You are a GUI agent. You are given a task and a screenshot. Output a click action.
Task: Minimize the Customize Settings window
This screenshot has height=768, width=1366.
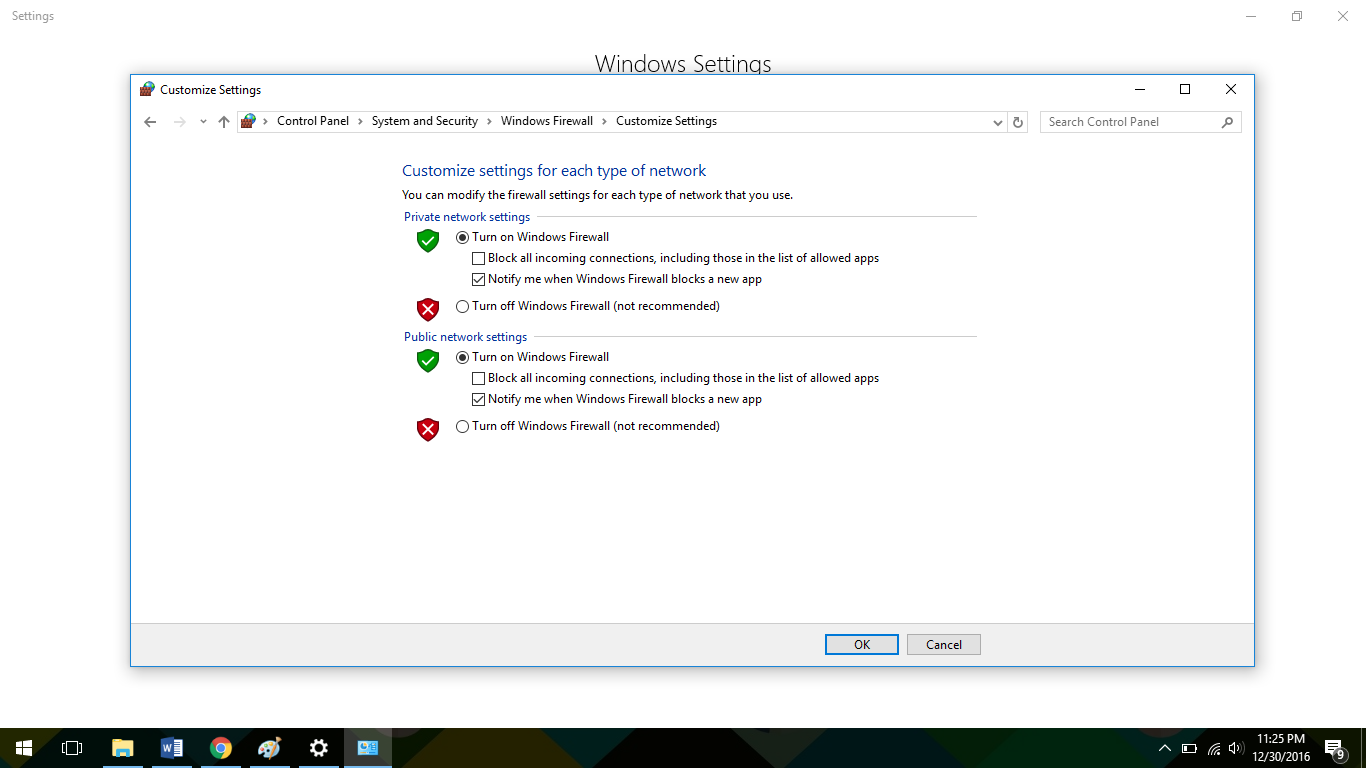(x=1139, y=89)
